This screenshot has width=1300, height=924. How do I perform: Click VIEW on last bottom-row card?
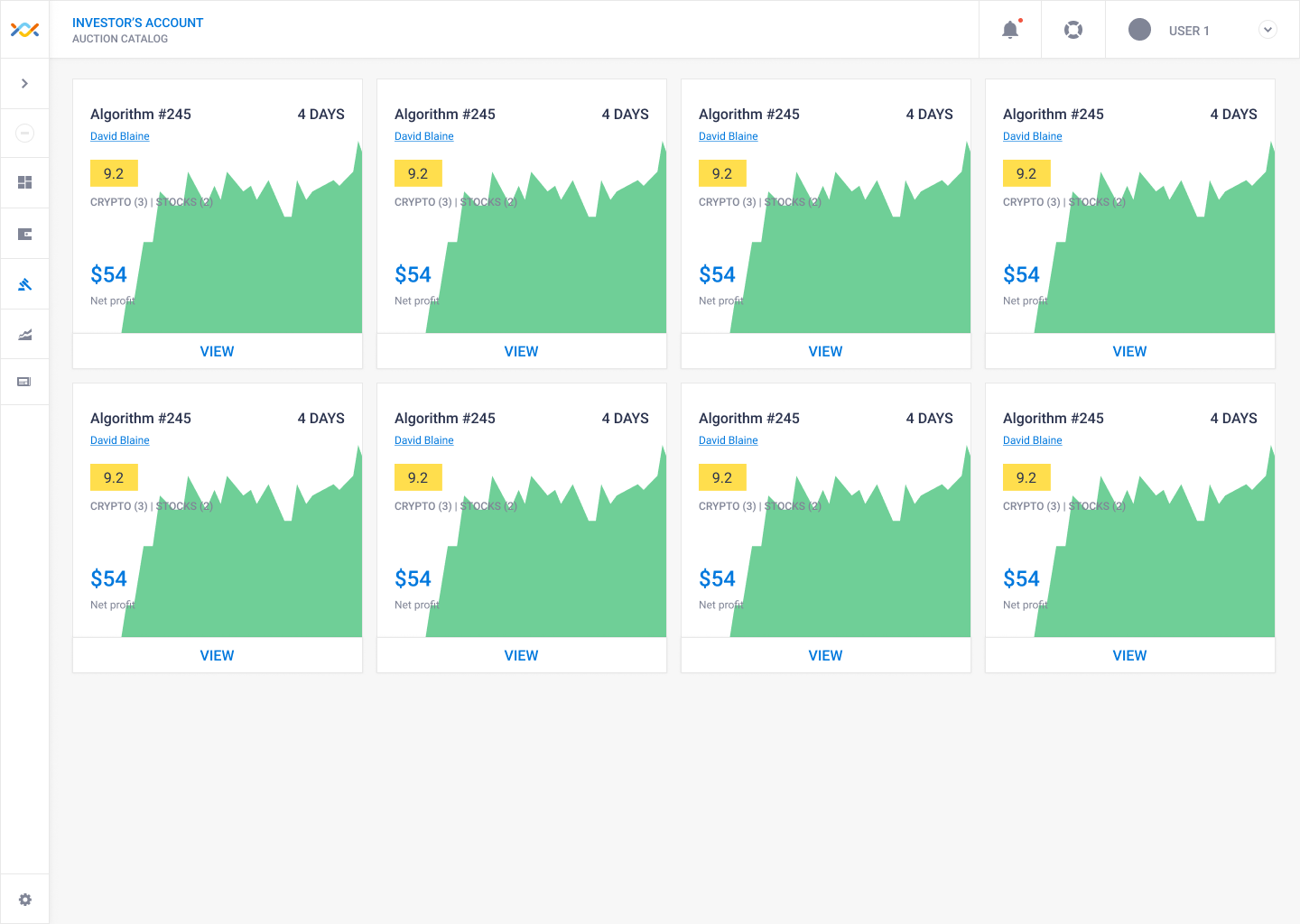1129,655
